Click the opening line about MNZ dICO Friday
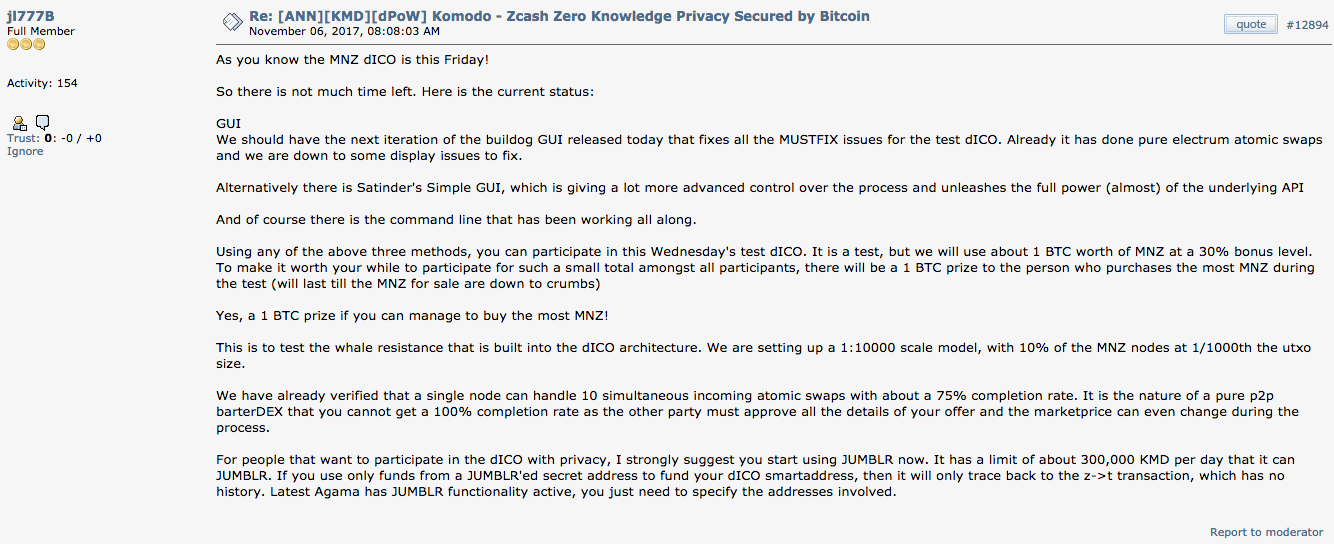 point(353,60)
